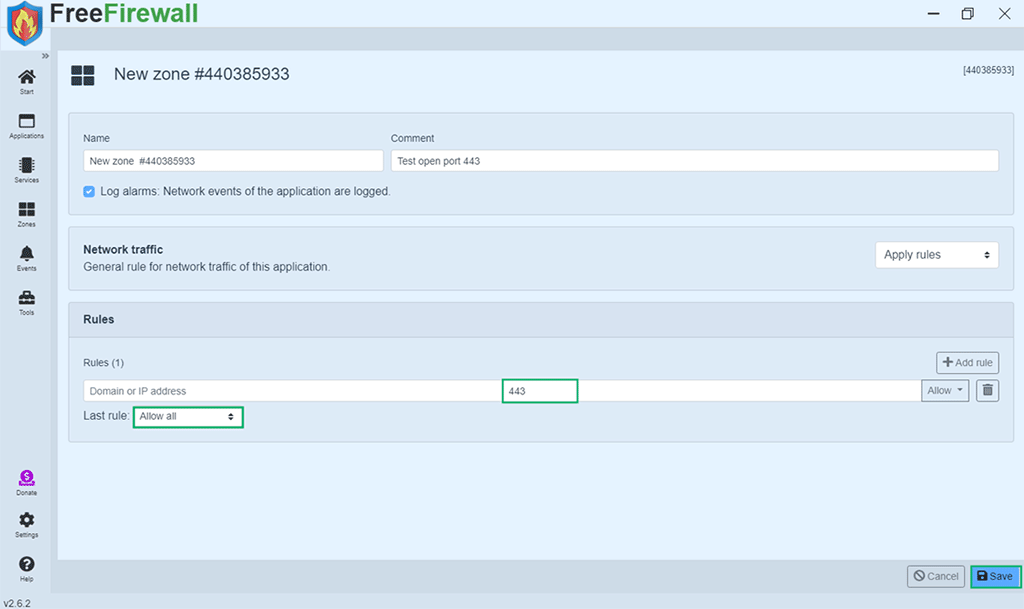Open the Donate page
This screenshot has width=1024, height=609.
(x=26, y=480)
